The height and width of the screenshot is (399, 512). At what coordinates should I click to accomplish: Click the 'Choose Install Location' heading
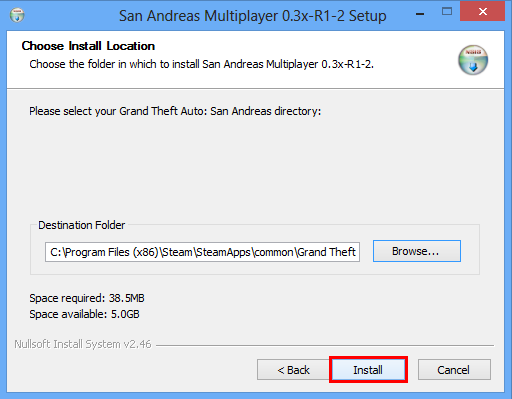88,46
